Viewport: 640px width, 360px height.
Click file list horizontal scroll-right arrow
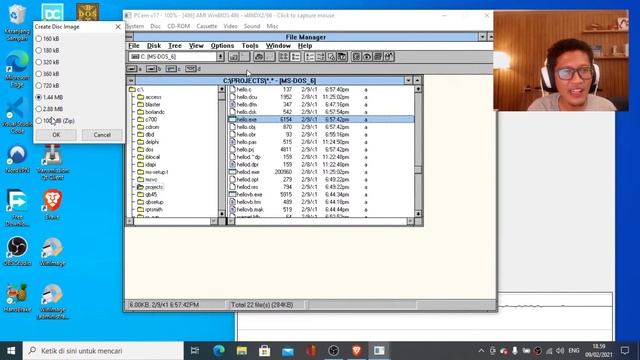coord(410,221)
